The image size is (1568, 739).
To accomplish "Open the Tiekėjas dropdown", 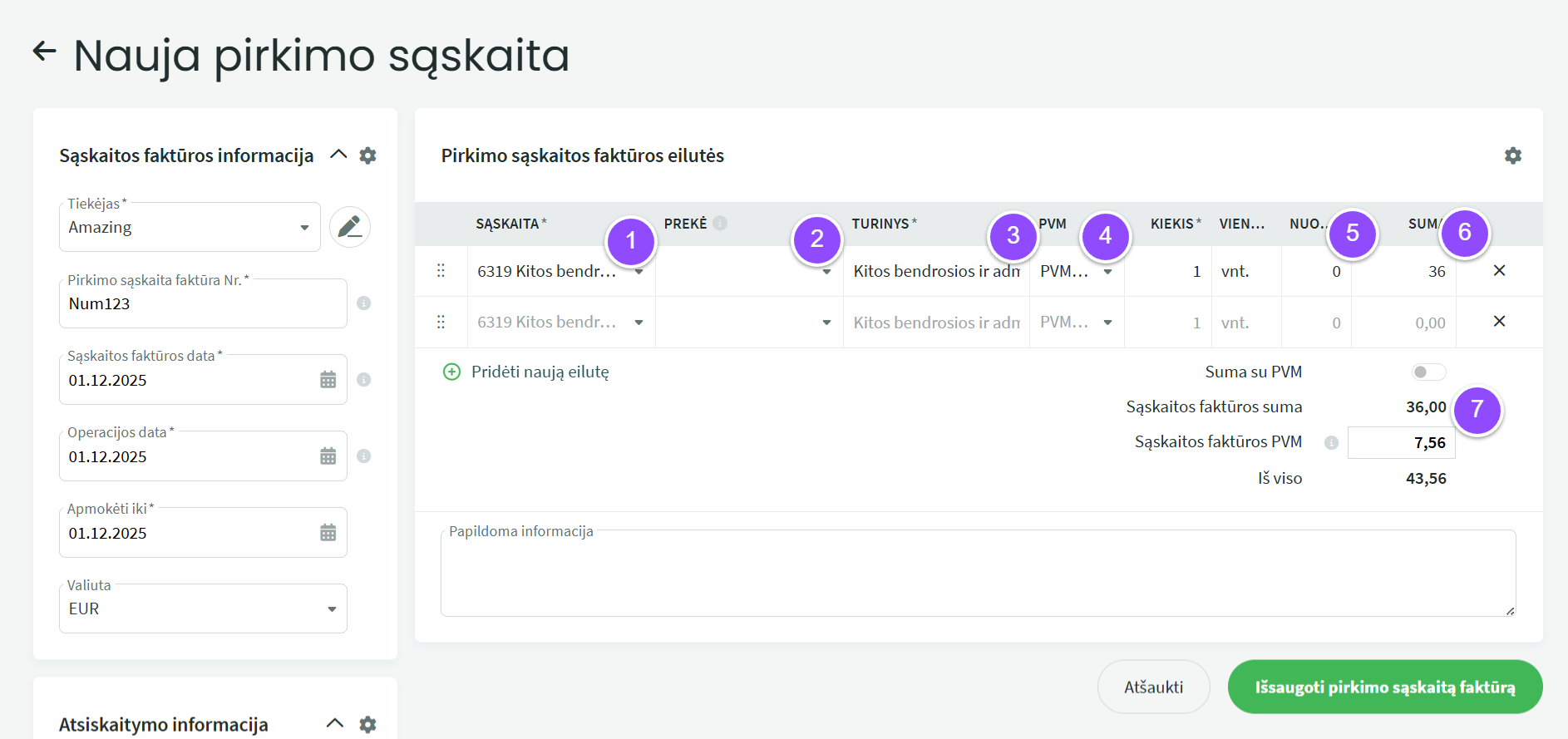I will click(304, 228).
